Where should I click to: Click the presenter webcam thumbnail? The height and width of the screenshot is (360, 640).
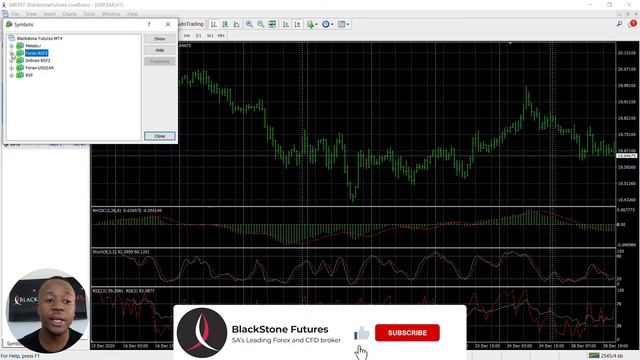pos(48,311)
